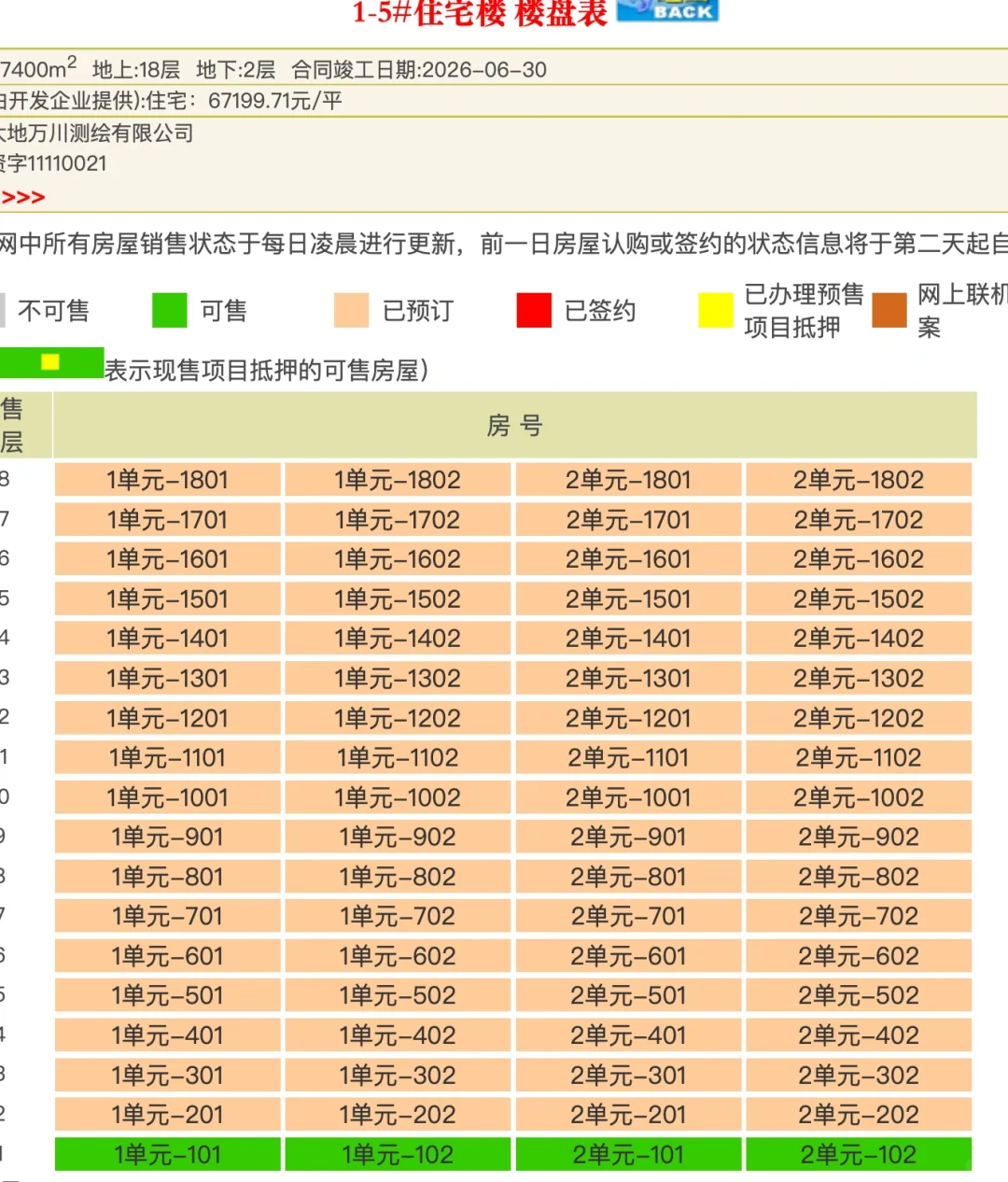1008x1182 pixels.
Task: View room 1单元-1002
Action: 398,797
